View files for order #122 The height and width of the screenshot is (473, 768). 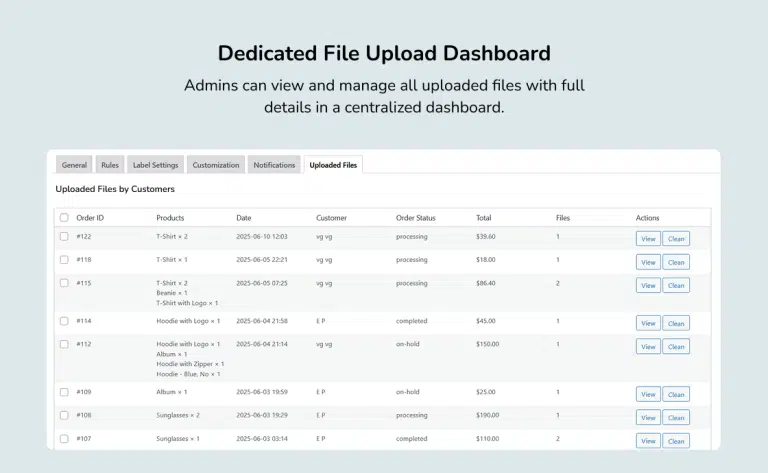pyautogui.click(x=648, y=238)
